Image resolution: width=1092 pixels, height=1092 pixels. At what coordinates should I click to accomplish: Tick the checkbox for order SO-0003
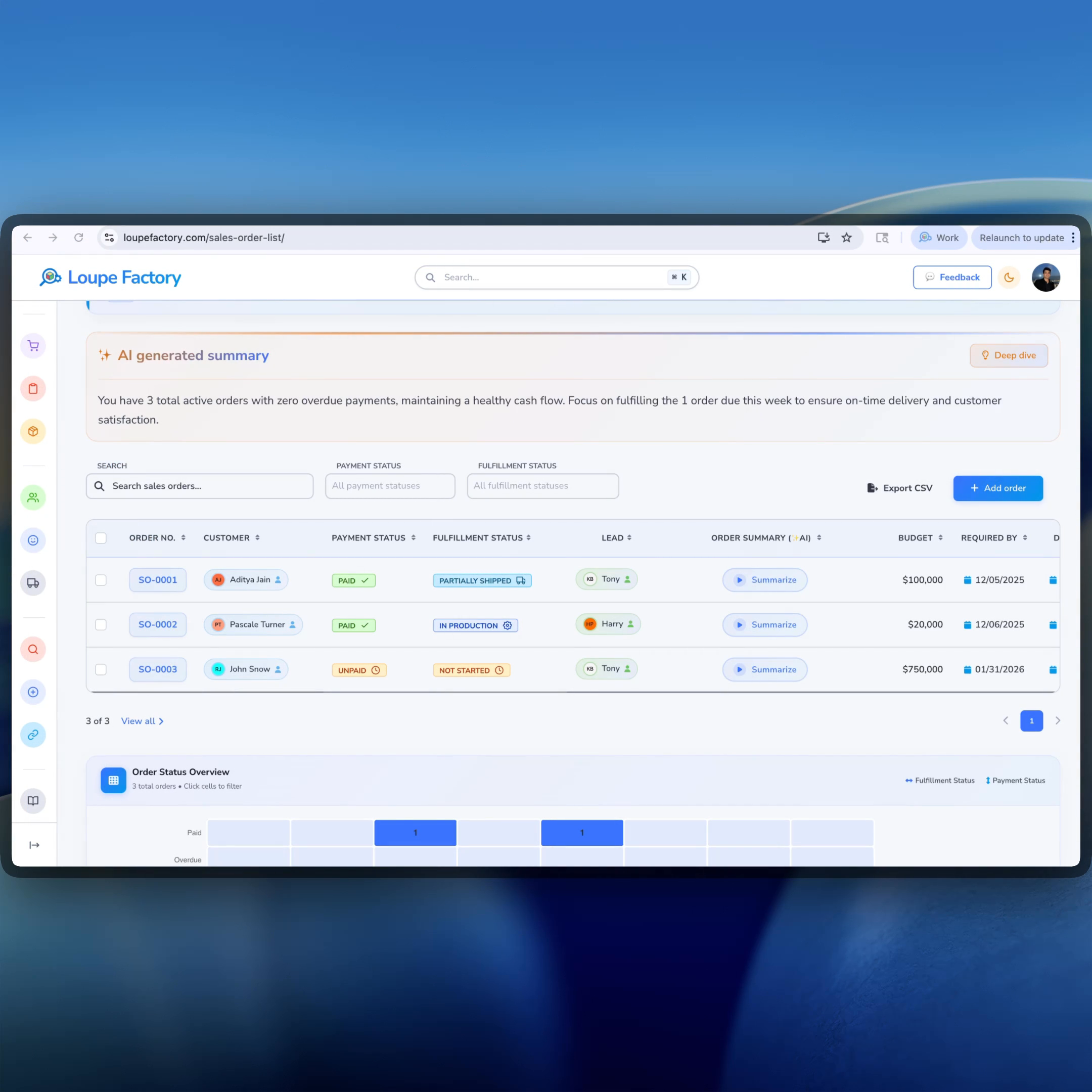pyautogui.click(x=101, y=670)
